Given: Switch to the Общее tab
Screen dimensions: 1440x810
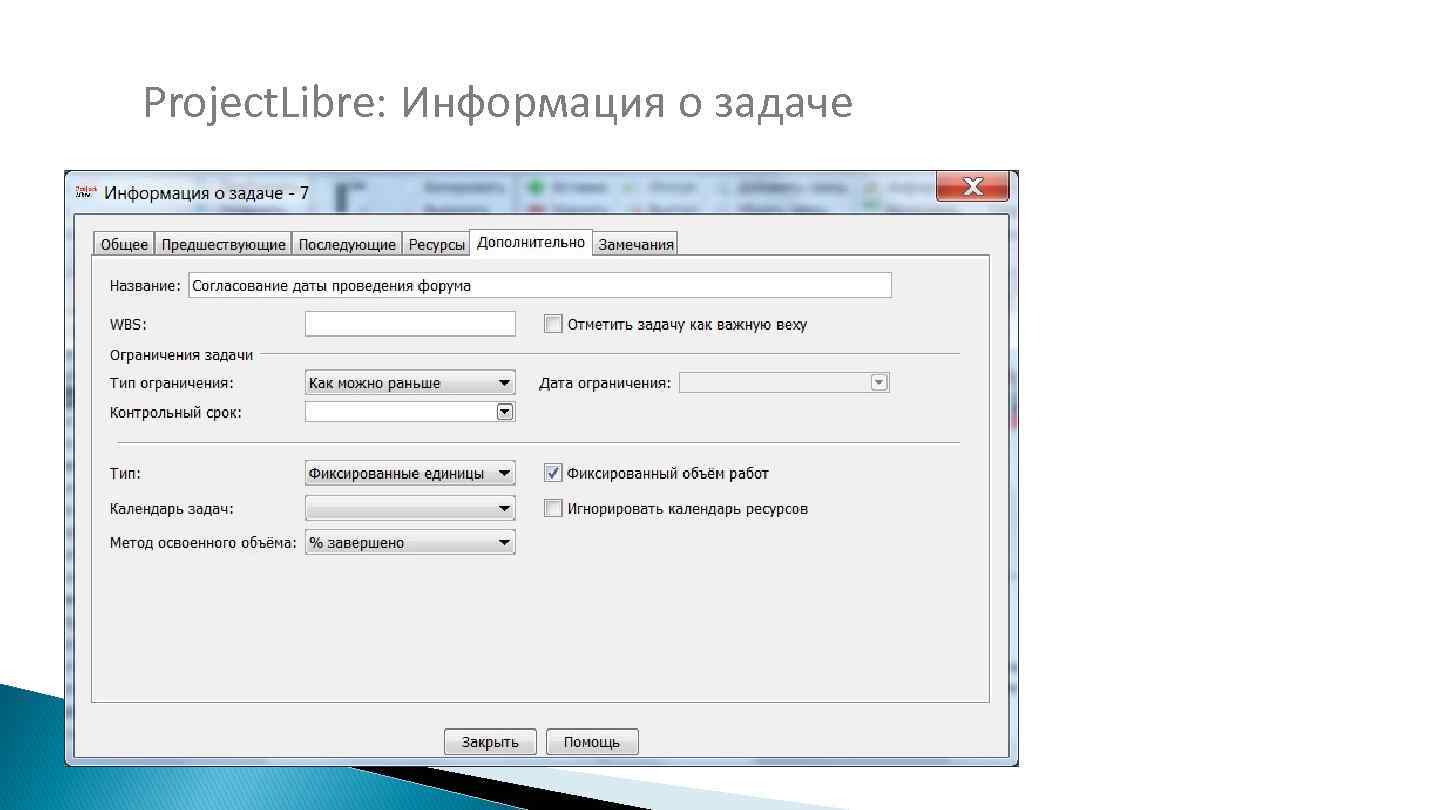Looking at the screenshot, I should [124, 244].
